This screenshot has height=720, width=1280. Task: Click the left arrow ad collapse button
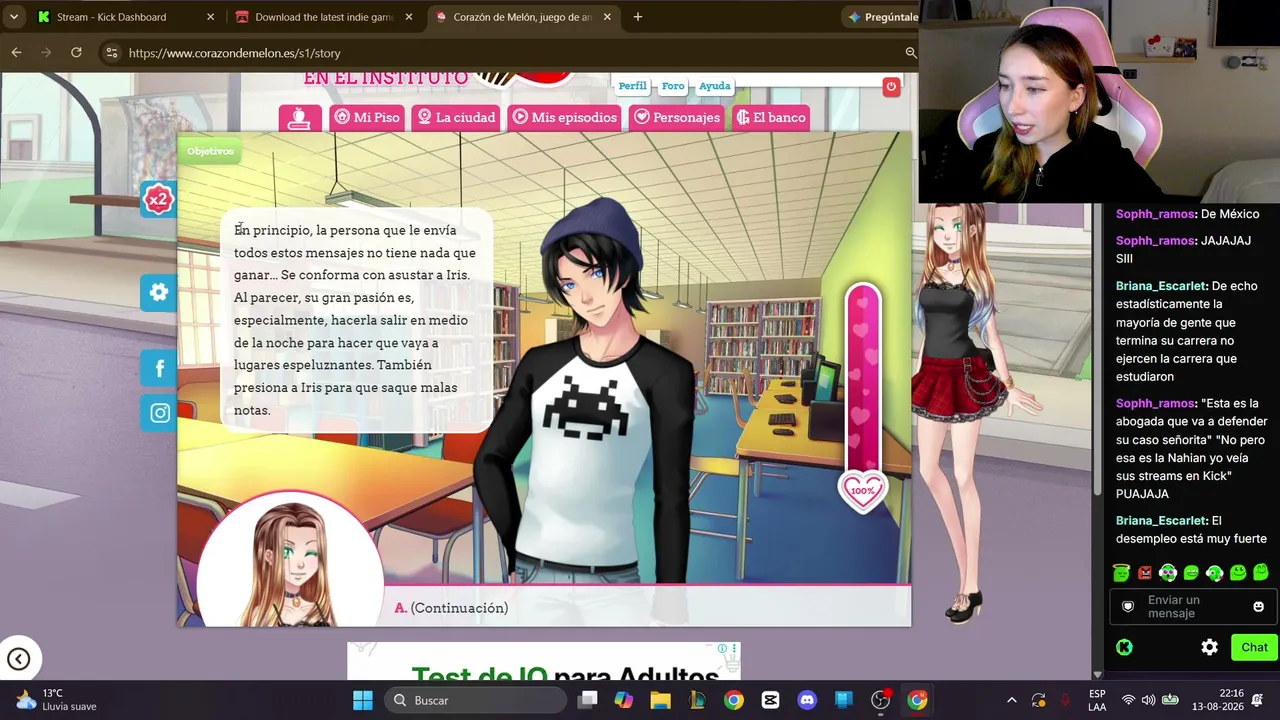18,658
